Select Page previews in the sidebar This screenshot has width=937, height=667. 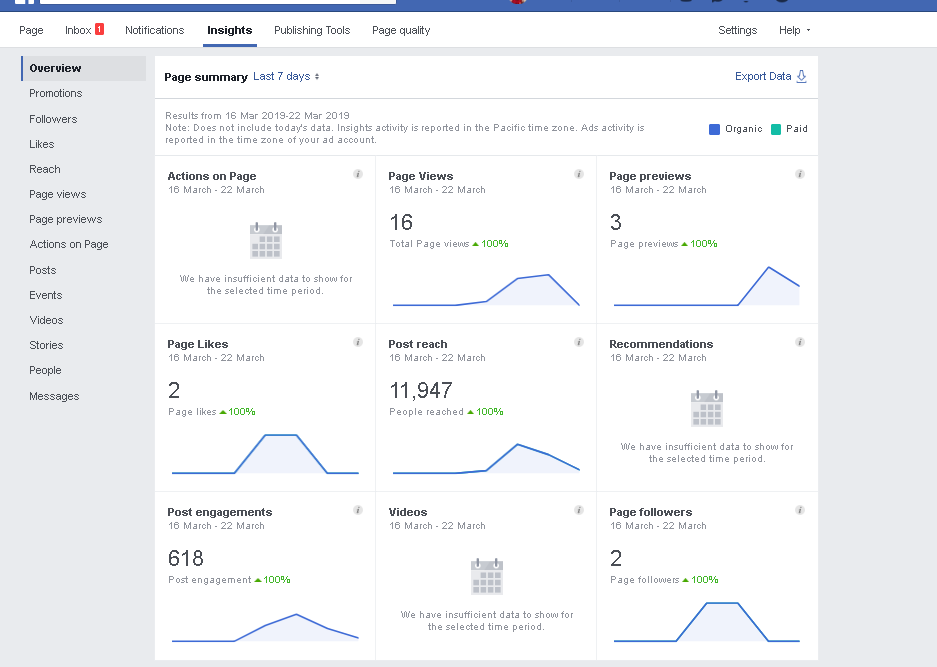coord(66,219)
